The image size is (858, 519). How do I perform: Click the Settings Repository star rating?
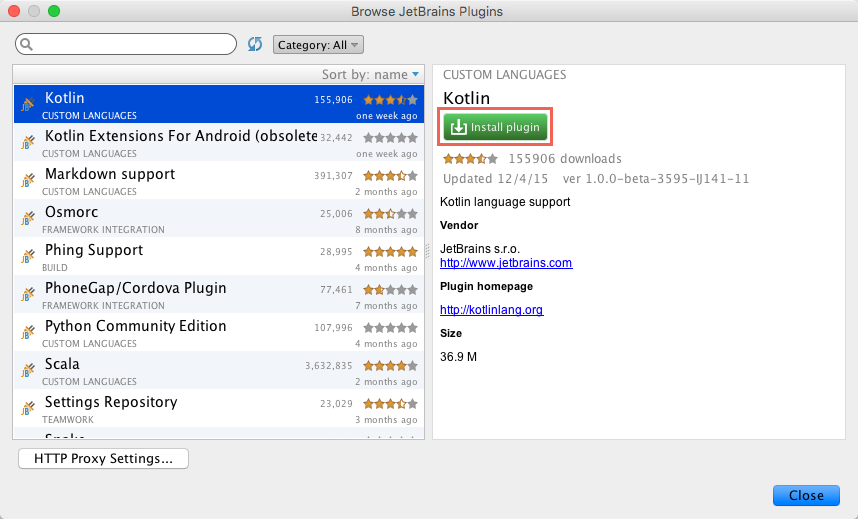tap(390, 403)
